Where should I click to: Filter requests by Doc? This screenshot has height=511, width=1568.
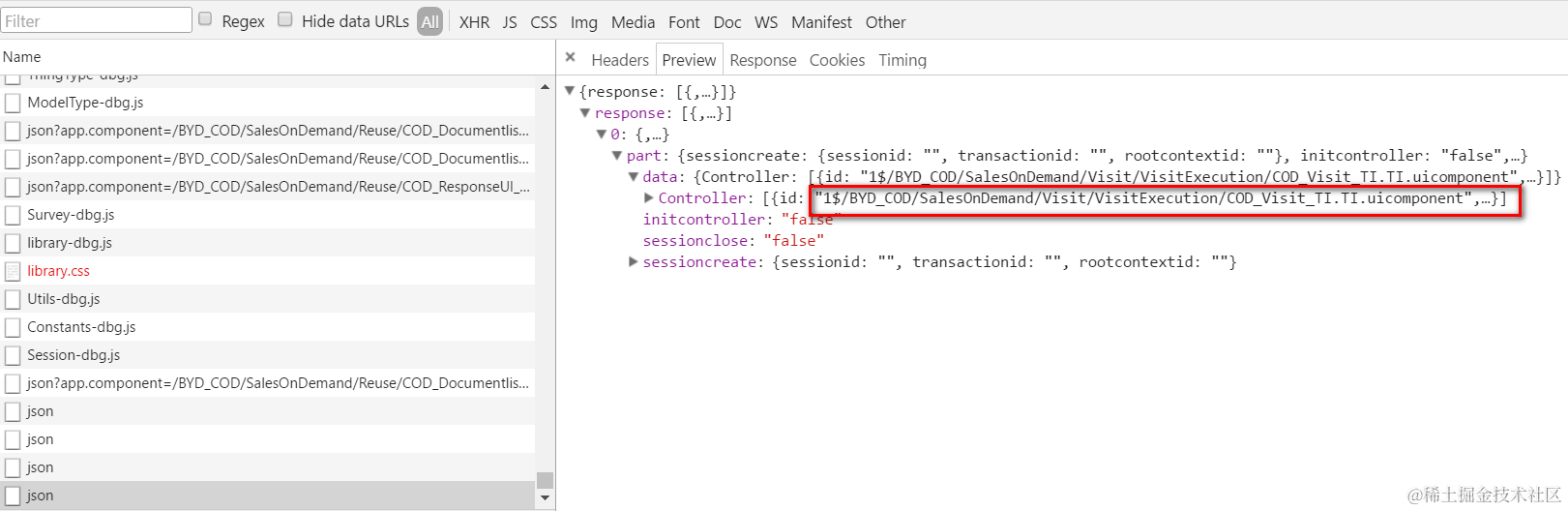727,22
